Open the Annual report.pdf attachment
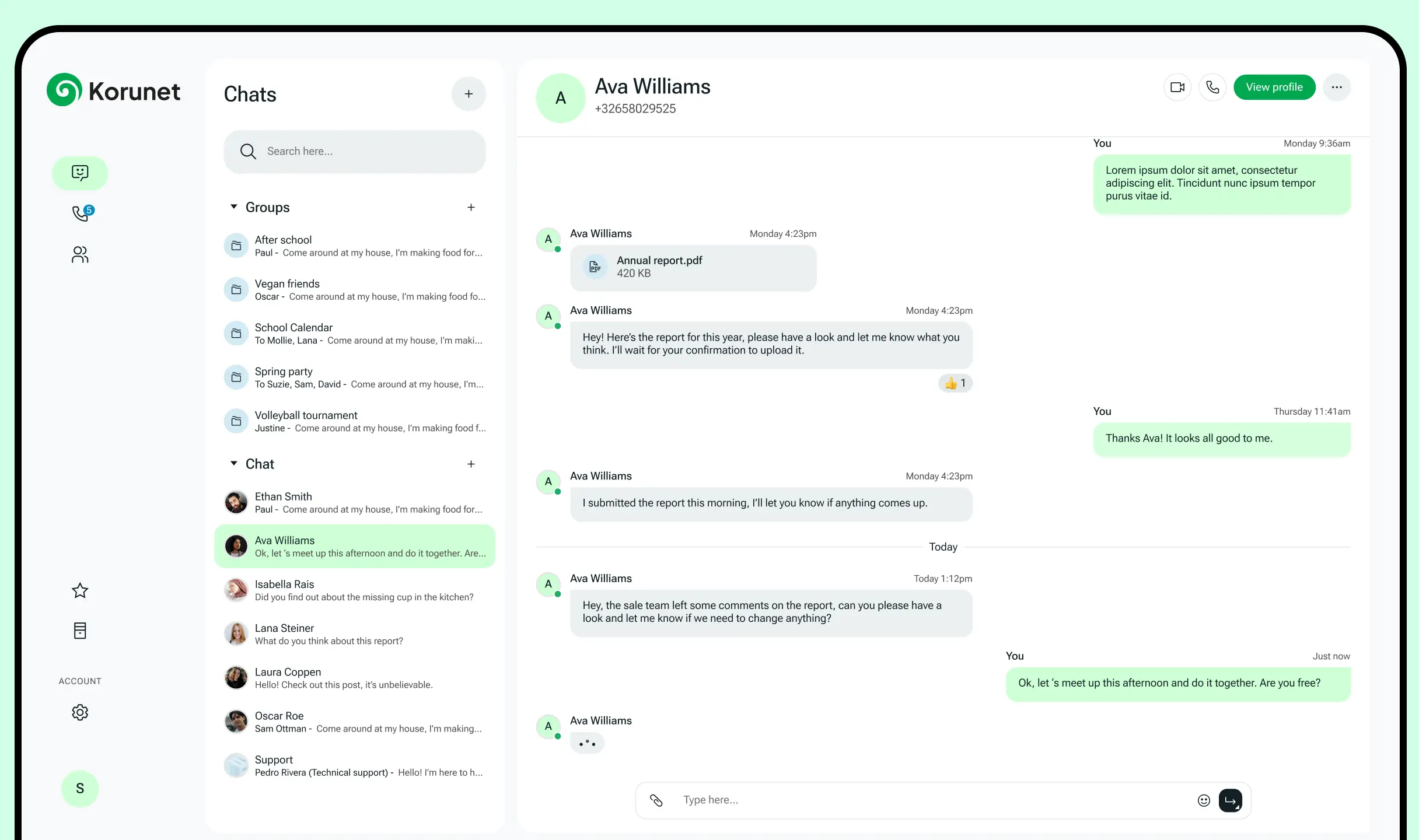The image size is (1419, 840). tap(693, 267)
